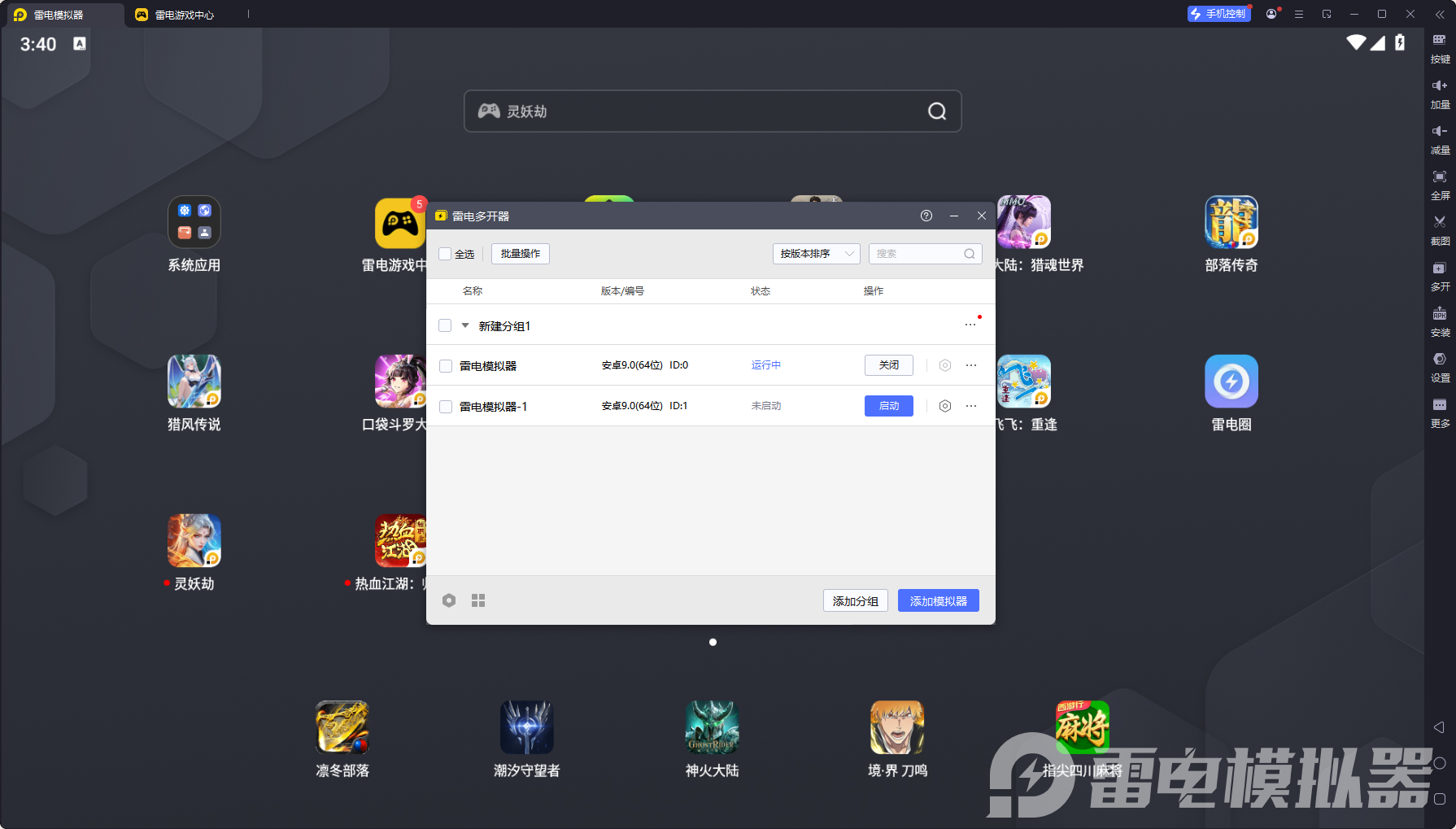Viewport: 1456px width, 829px height.
Task: Select the 雷电模拟器-1 row checkbox
Action: (446, 407)
